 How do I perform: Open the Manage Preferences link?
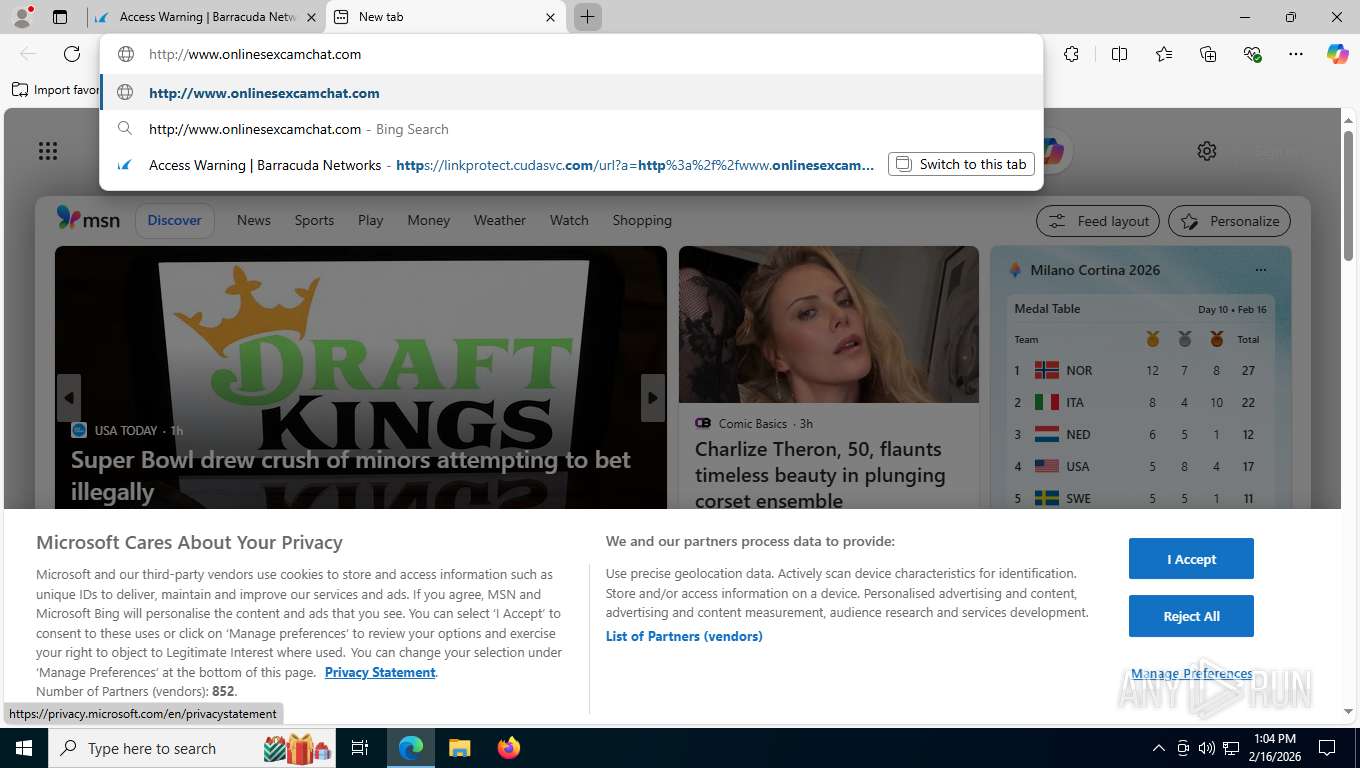[1191, 673]
